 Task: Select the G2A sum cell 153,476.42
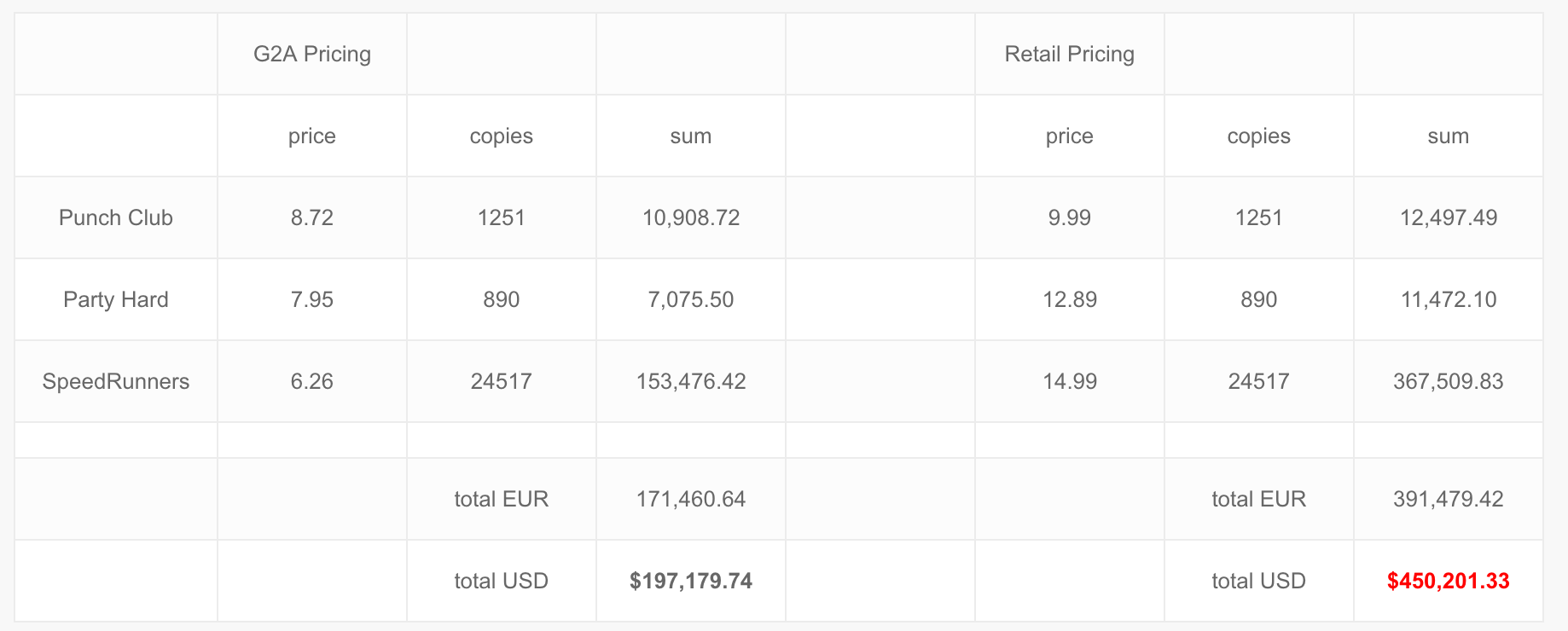point(691,381)
